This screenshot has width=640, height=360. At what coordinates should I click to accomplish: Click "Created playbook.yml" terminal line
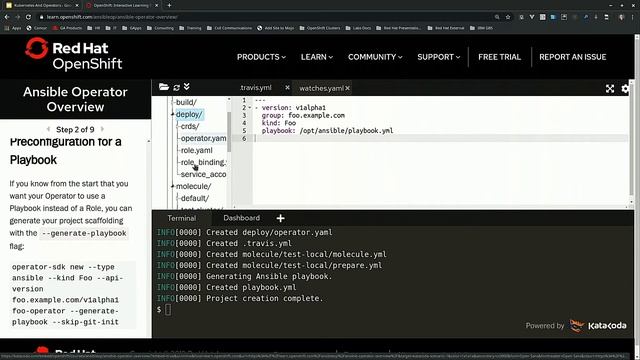pos(227,287)
